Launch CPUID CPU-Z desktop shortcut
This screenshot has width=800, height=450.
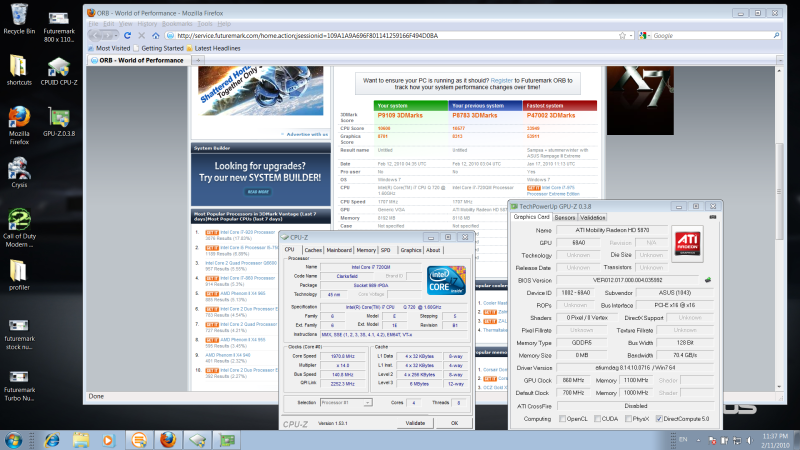tap(59, 71)
